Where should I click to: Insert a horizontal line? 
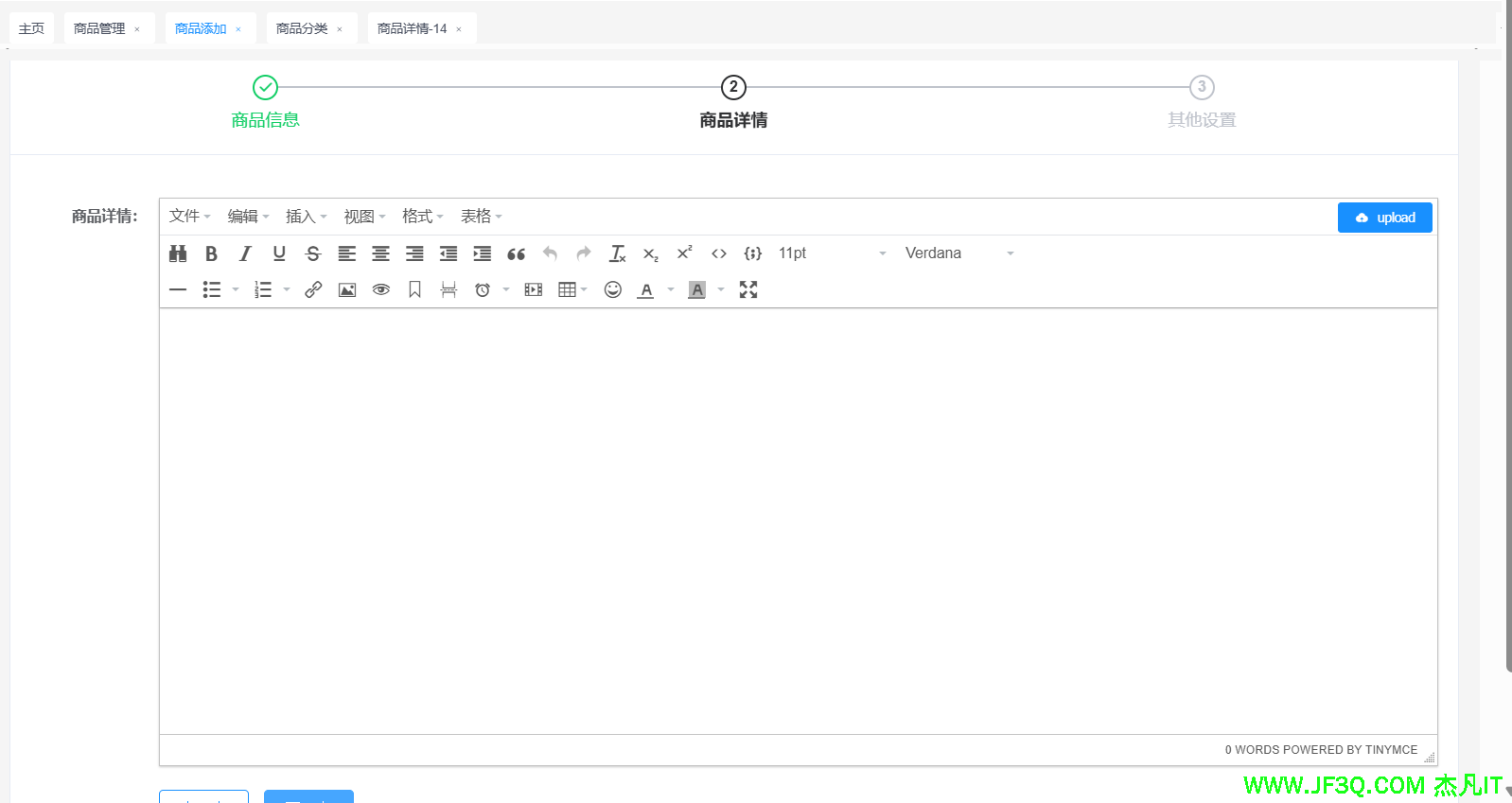click(178, 290)
